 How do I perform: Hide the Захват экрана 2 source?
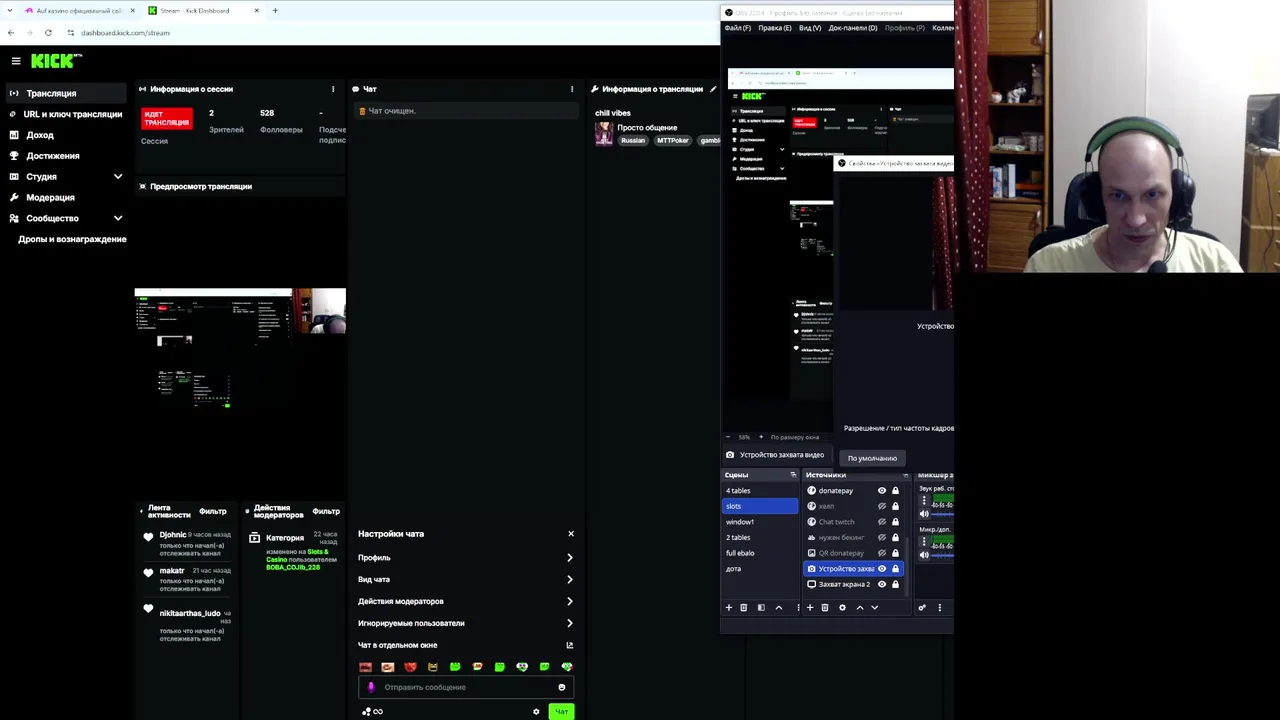tap(882, 584)
